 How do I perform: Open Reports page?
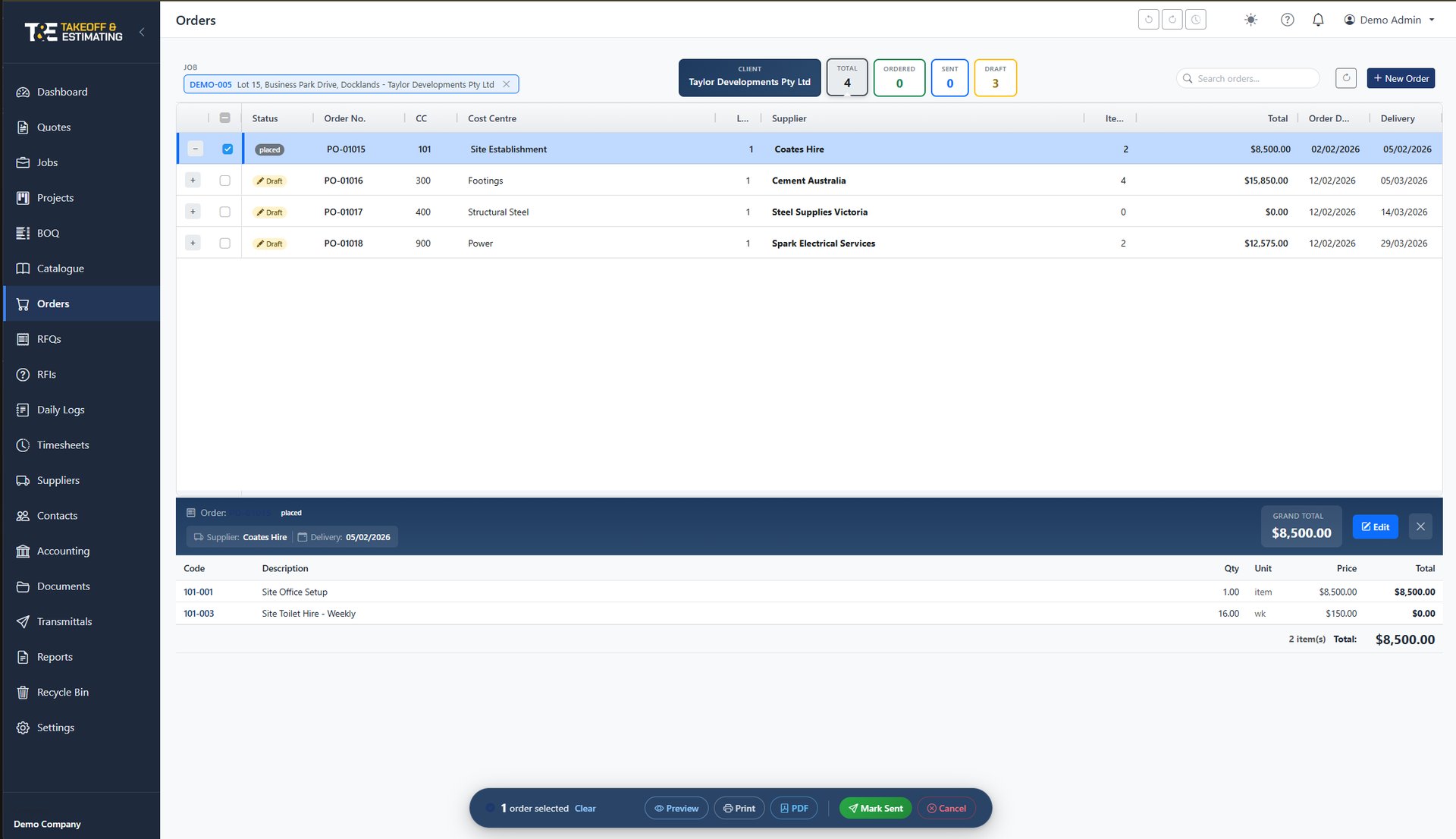80,657
